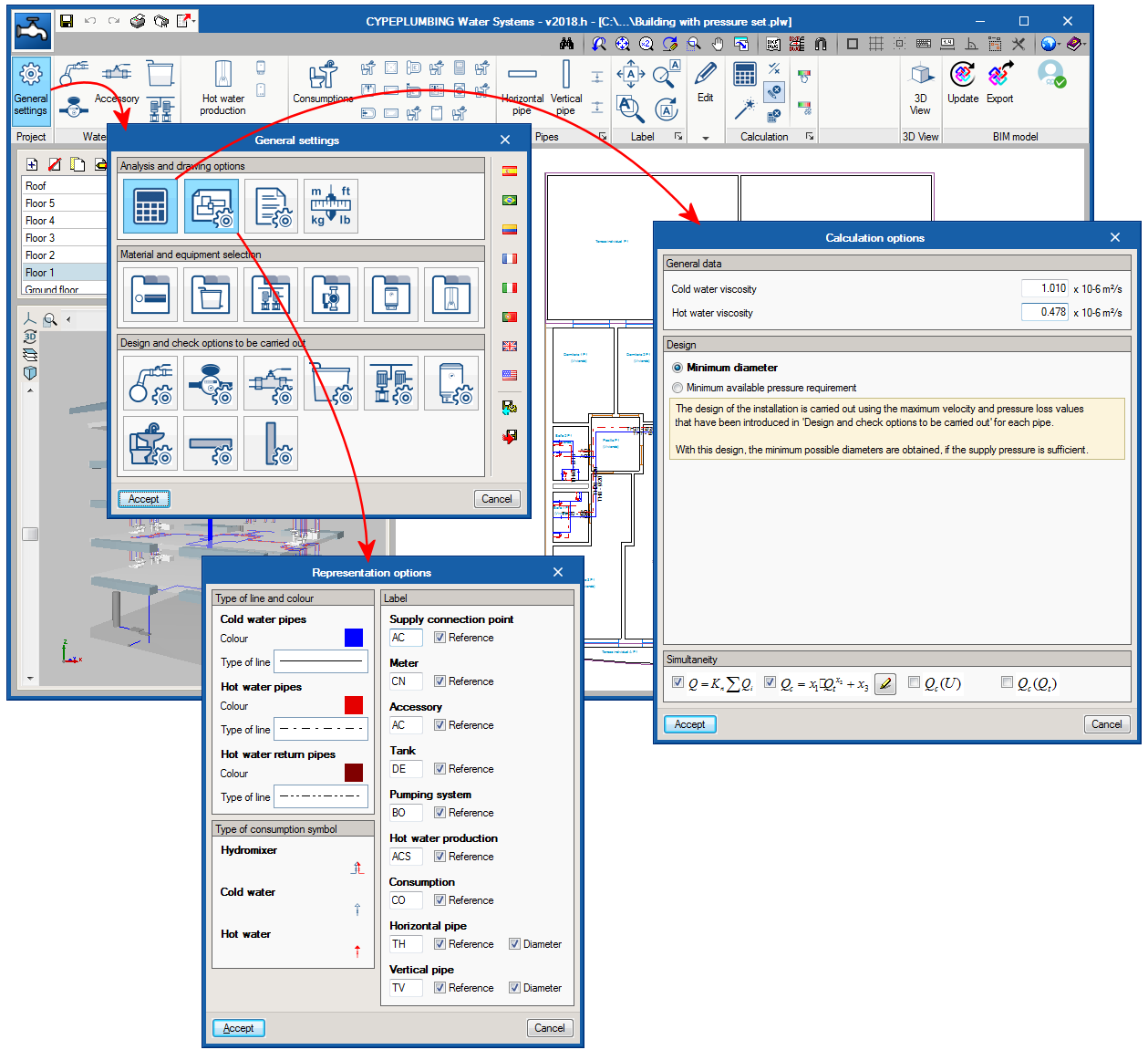
Task: Open General settings in the ribbon
Action: coord(30,90)
